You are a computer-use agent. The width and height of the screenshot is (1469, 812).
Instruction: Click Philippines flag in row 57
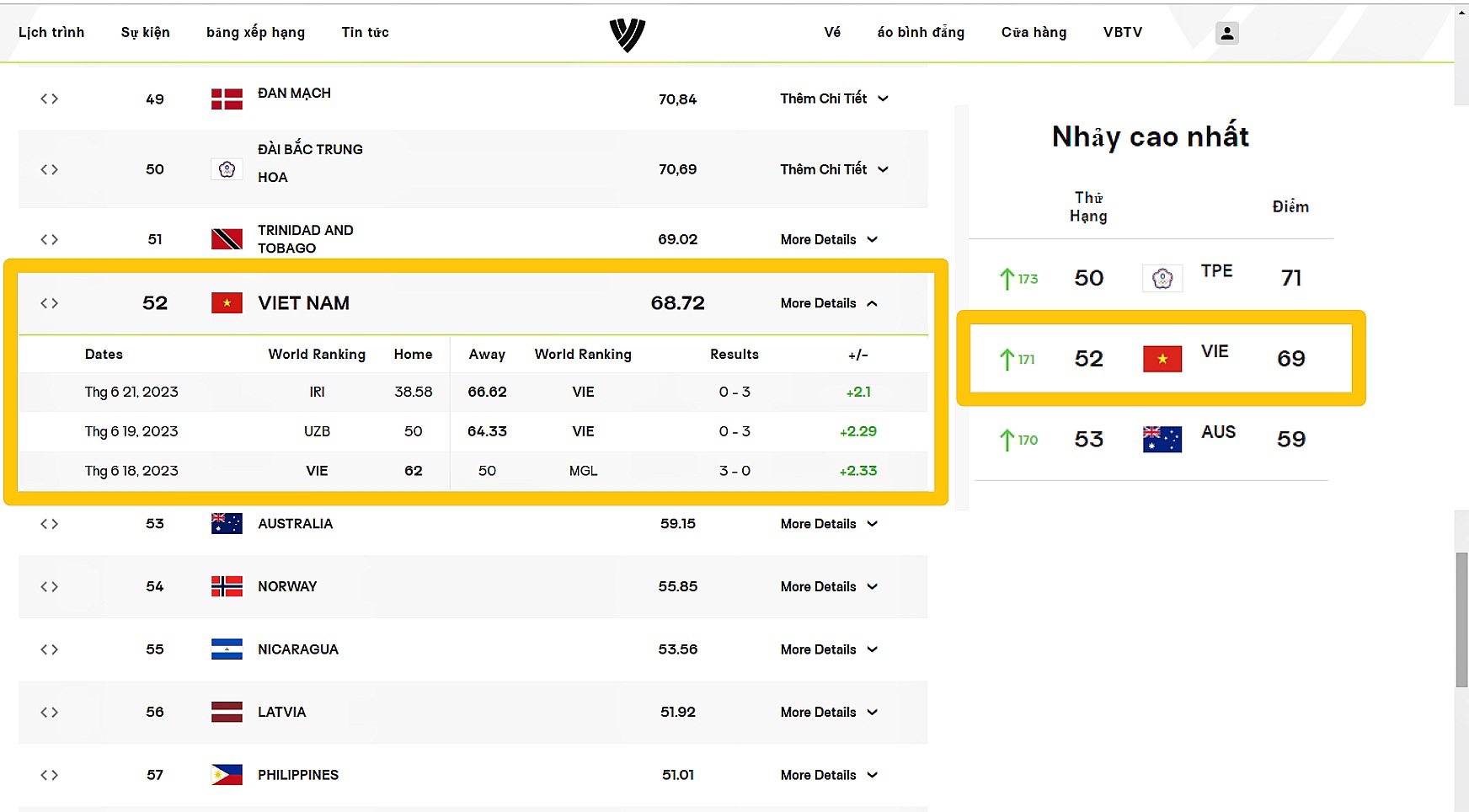coord(227,775)
